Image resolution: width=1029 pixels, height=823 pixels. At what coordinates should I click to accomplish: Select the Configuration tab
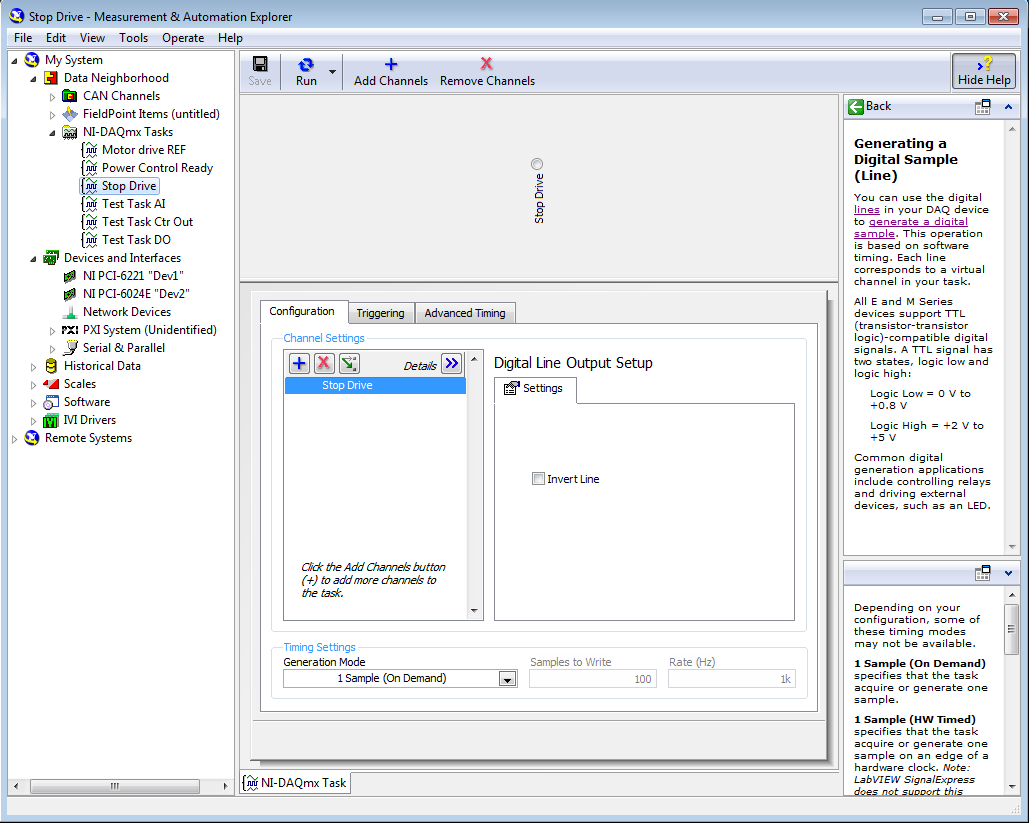(x=302, y=312)
